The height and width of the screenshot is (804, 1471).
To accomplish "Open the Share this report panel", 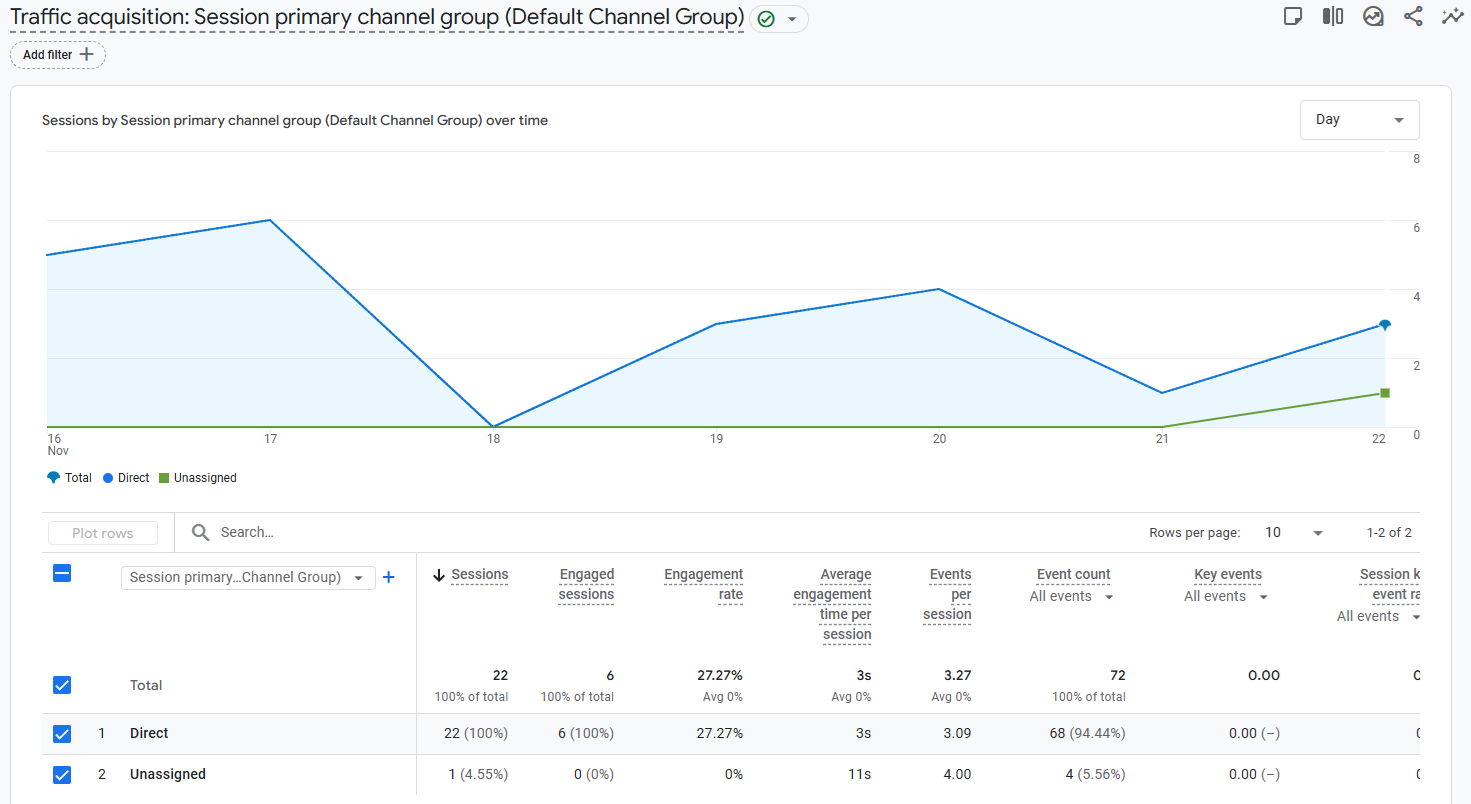I will 1413,16.
